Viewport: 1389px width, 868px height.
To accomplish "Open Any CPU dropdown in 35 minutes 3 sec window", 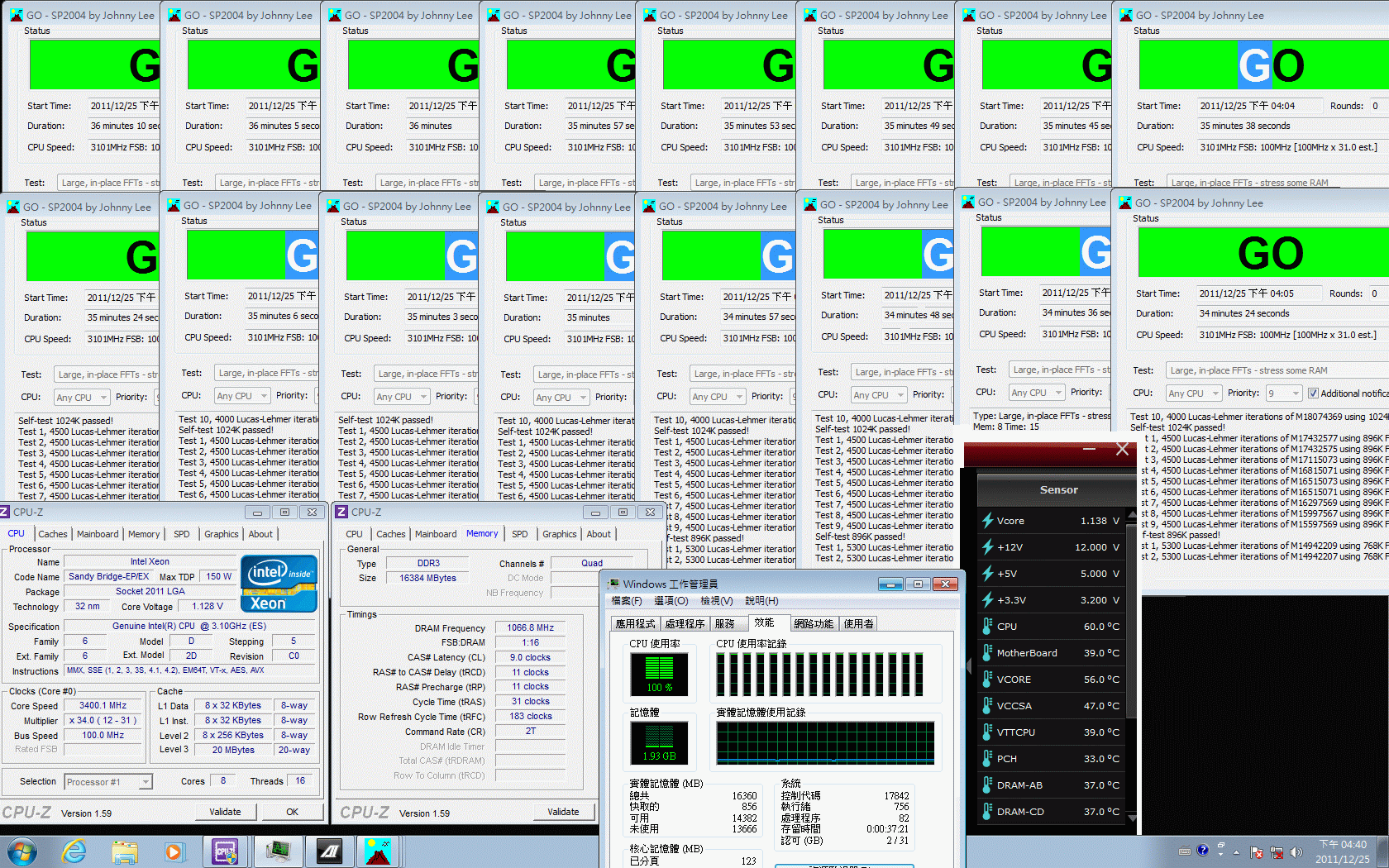I will coord(402,397).
